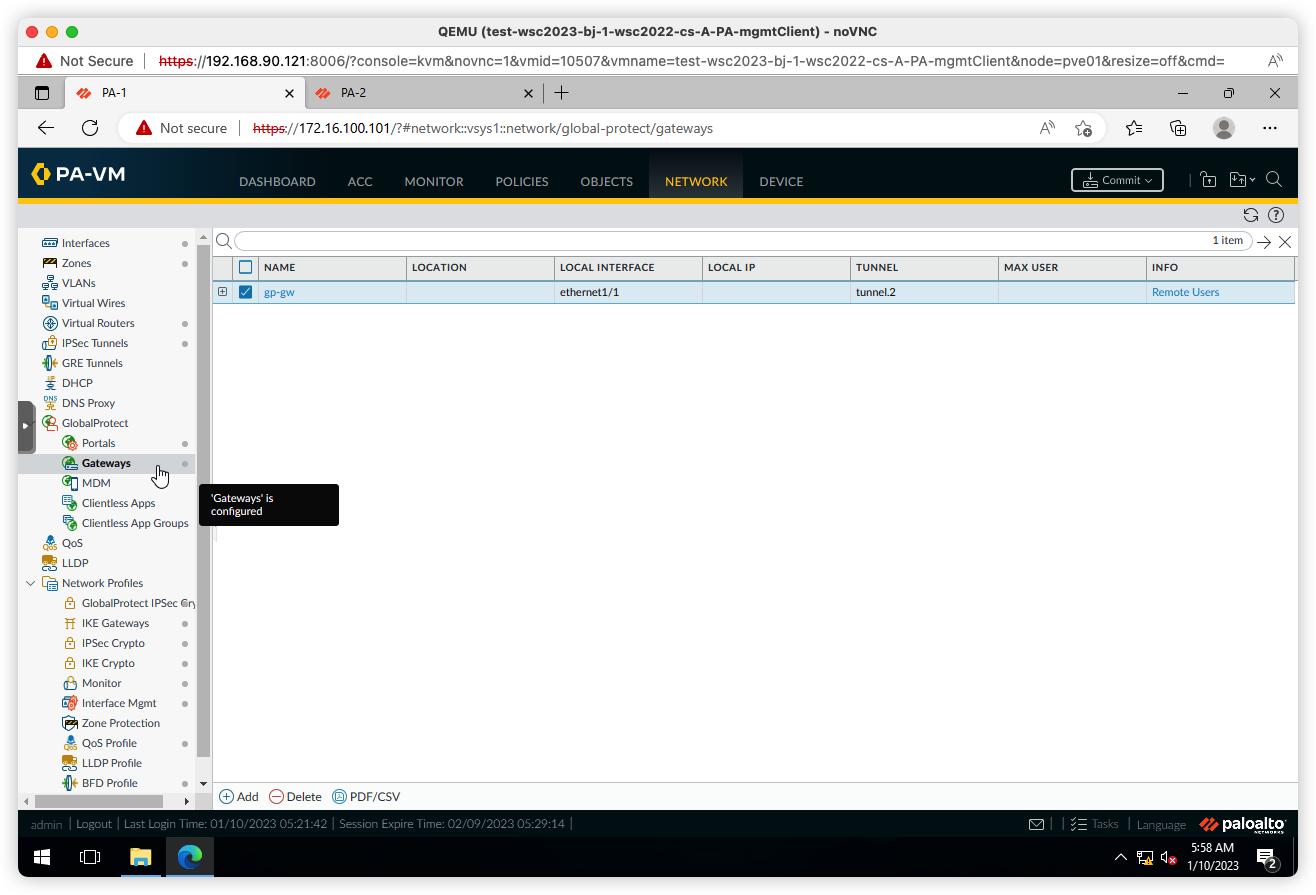The height and width of the screenshot is (895, 1316).
Task: Open the gp-gw gateway link
Action: [x=279, y=292]
